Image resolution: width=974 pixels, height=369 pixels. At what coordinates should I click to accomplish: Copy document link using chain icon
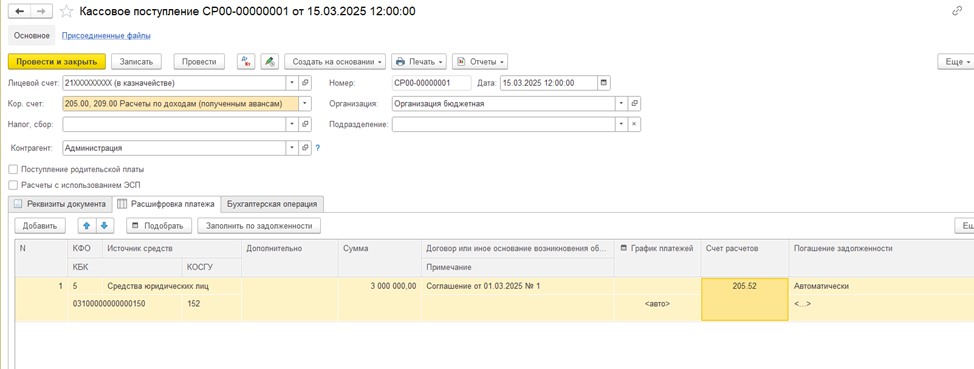click(x=957, y=11)
